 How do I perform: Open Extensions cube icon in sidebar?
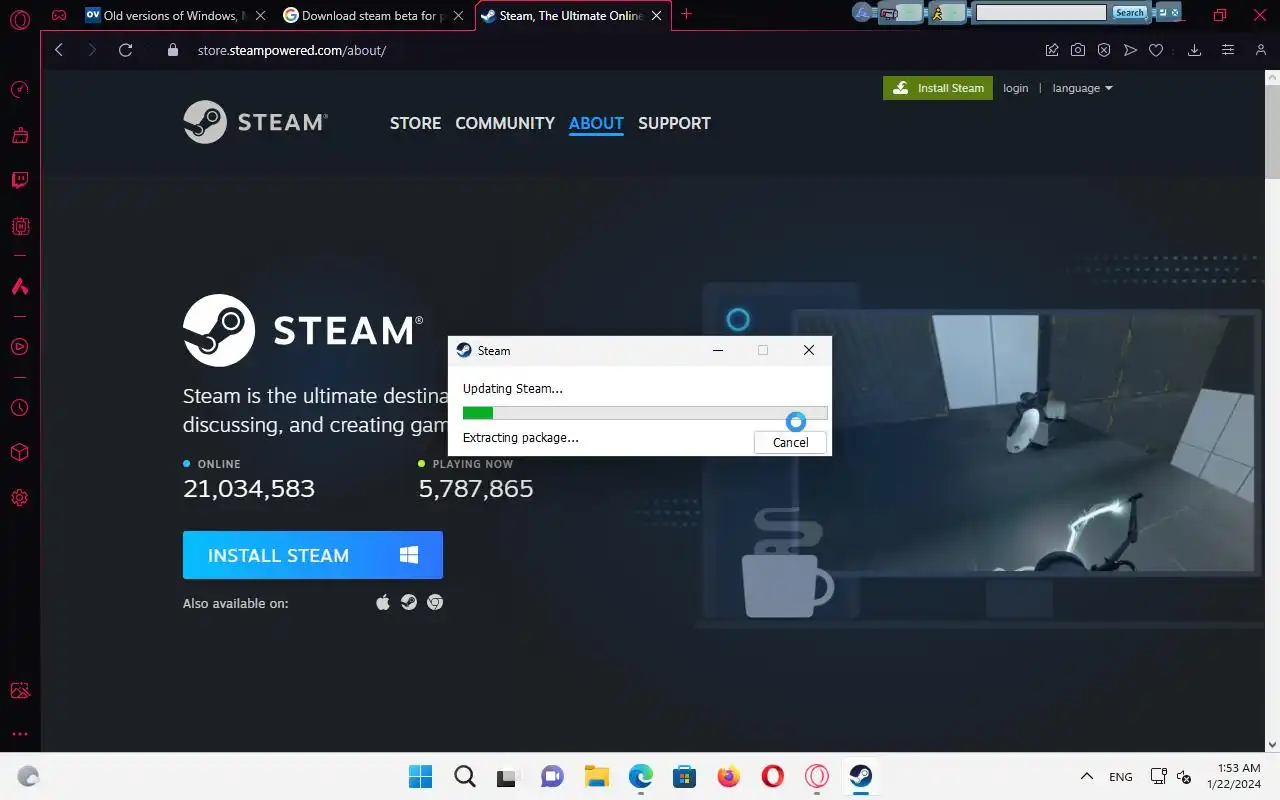19,452
